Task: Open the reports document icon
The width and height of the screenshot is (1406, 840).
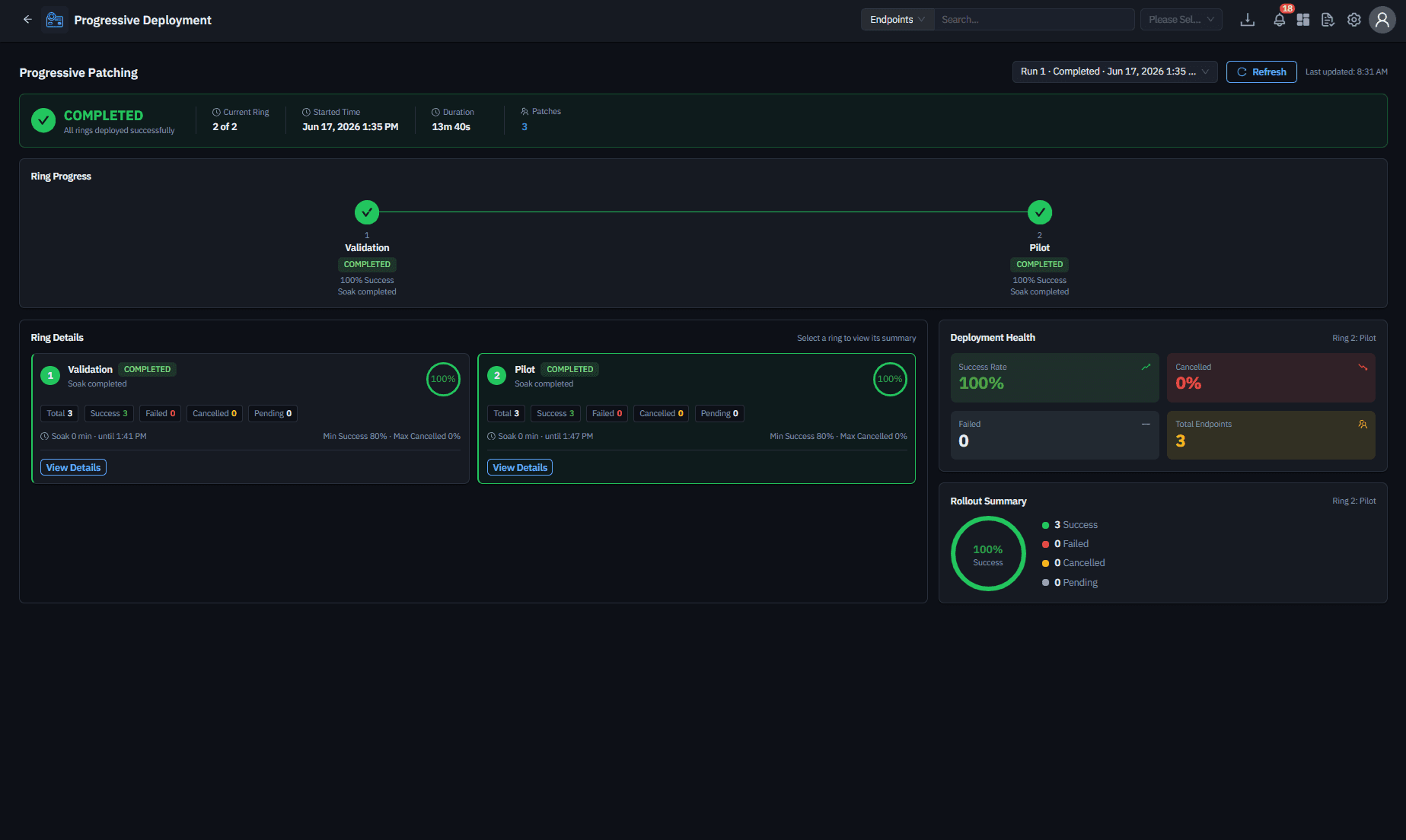Action: [x=1328, y=20]
